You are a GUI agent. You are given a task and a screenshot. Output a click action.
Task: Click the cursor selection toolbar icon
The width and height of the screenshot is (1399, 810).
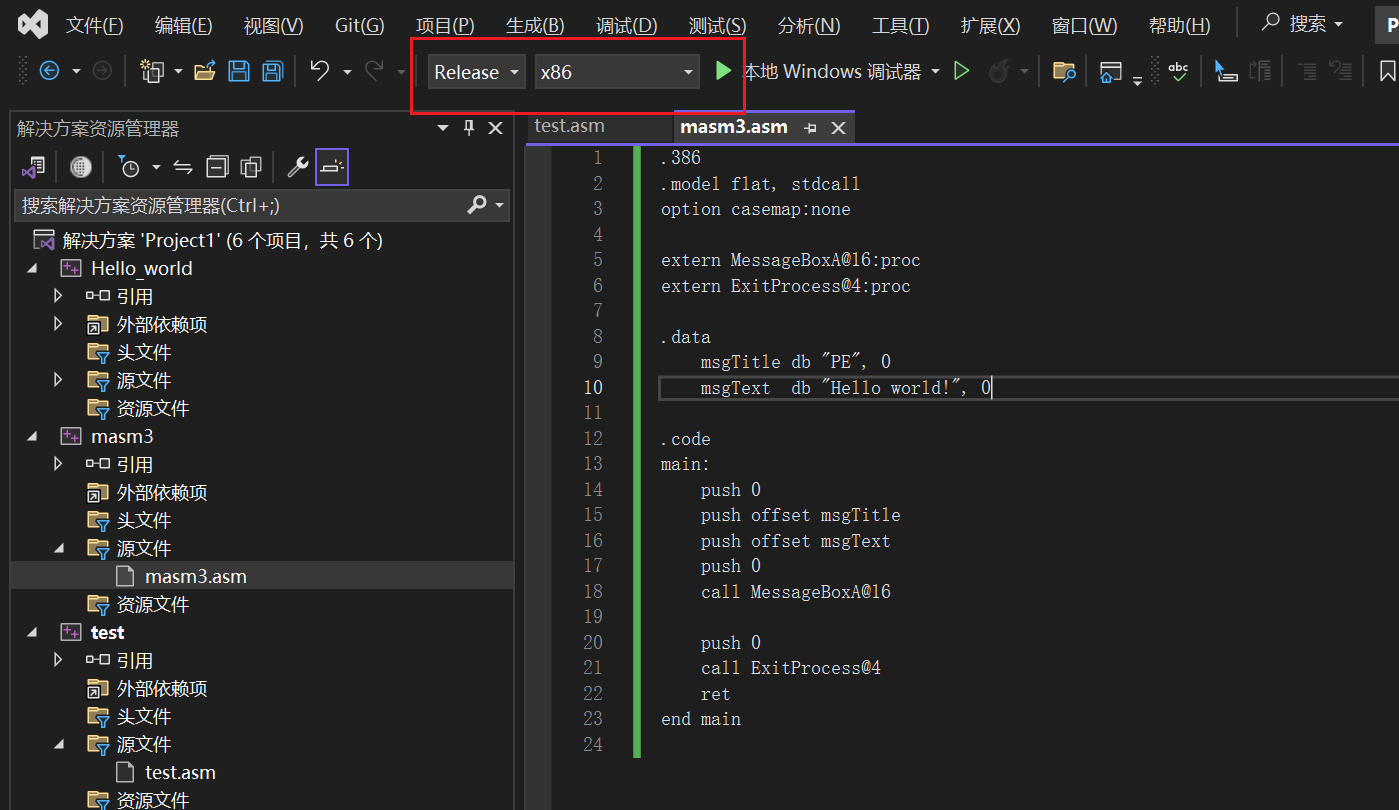tap(1226, 71)
